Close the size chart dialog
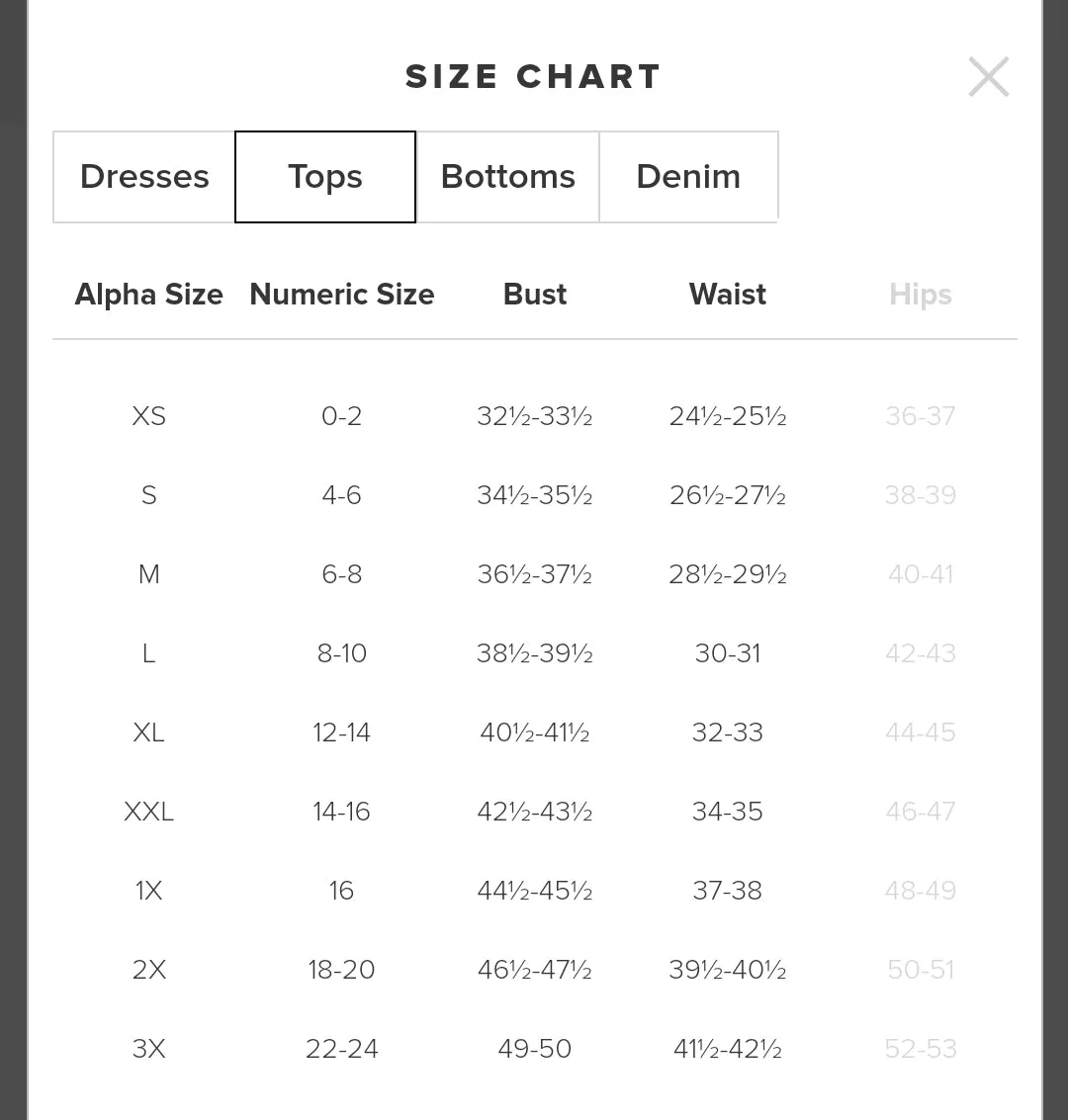1068x1120 pixels. (x=989, y=76)
